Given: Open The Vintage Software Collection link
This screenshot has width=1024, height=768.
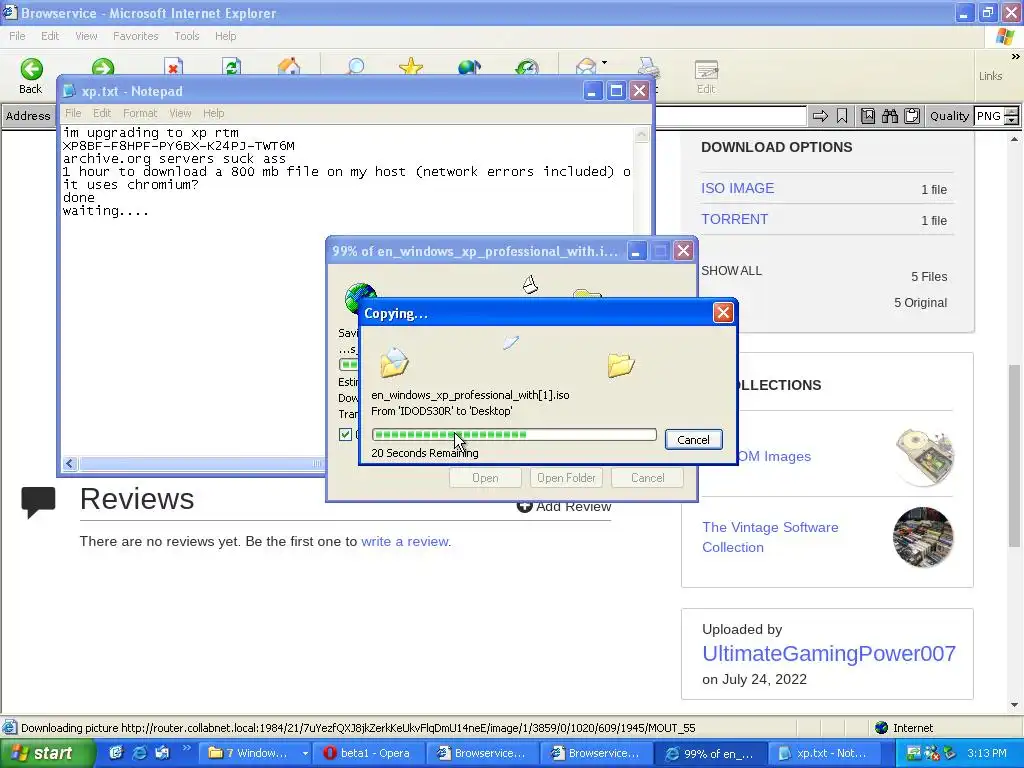Looking at the screenshot, I should pos(770,537).
